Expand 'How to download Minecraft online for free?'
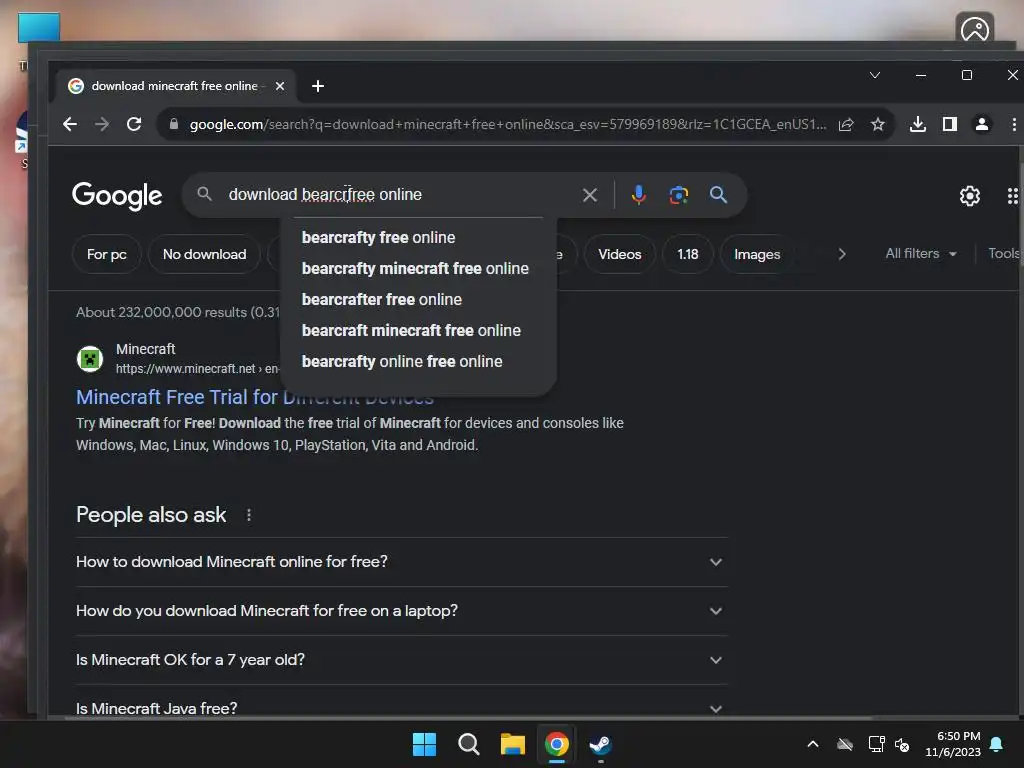The height and width of the screenshot is (768, 1024). (402, 562)
